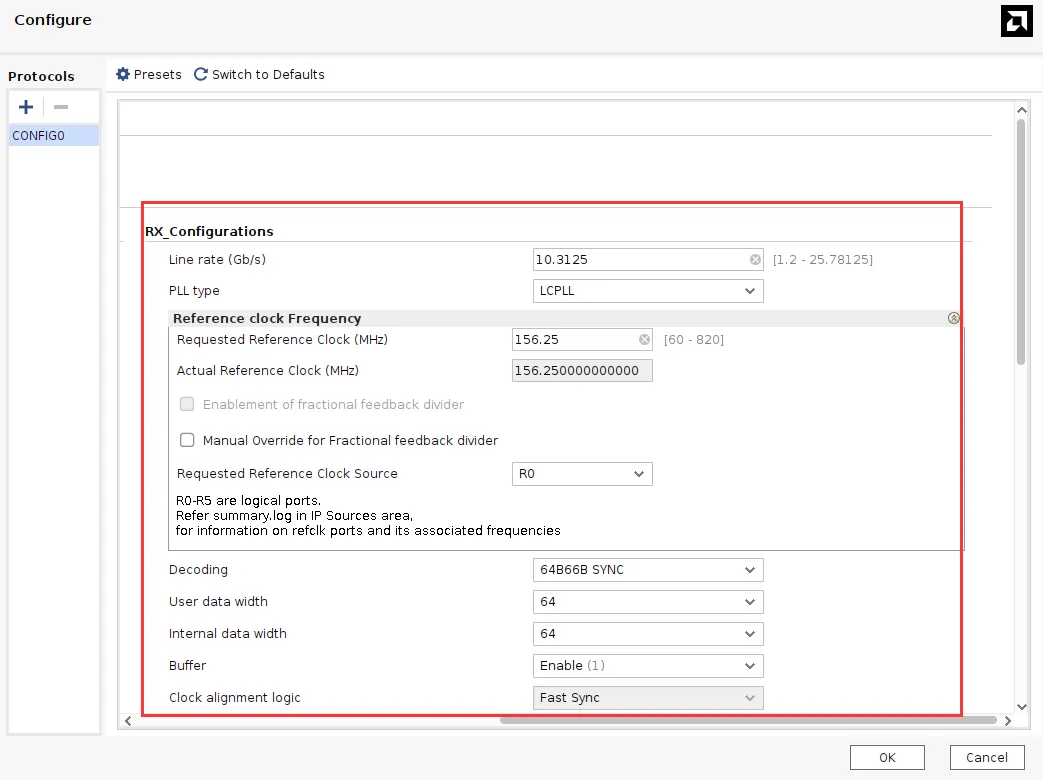Open the PLL type dropdown
Viewport: 1043px width, 780px height.
pos(648,291)
